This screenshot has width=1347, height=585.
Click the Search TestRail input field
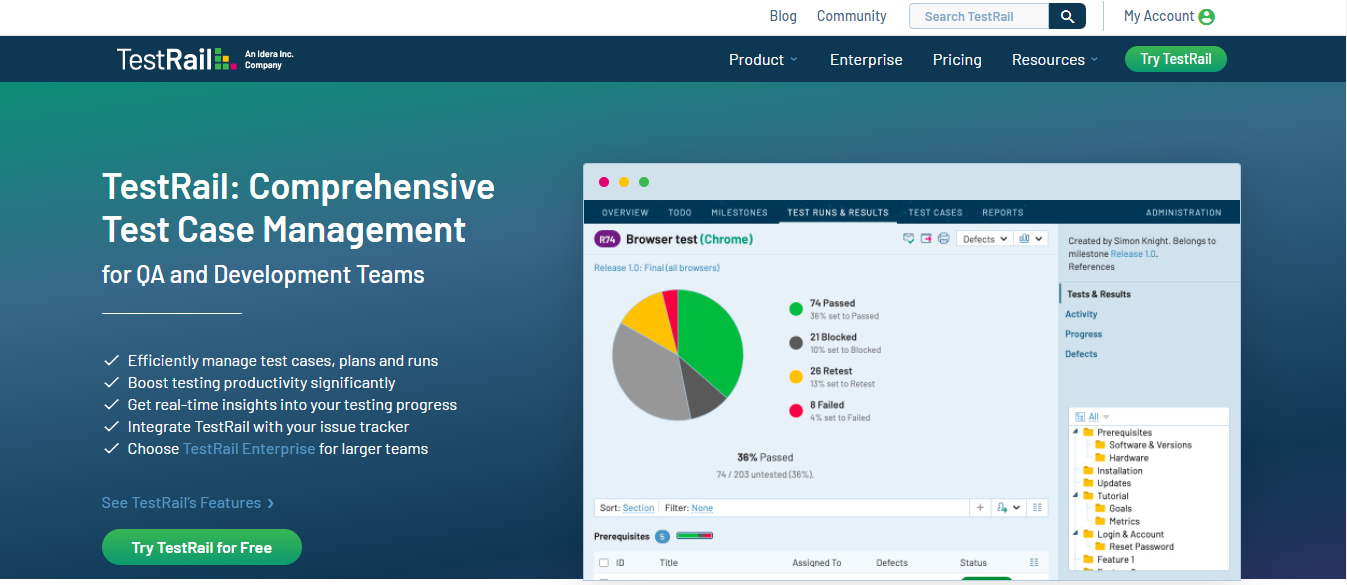[x=979, y=16]
